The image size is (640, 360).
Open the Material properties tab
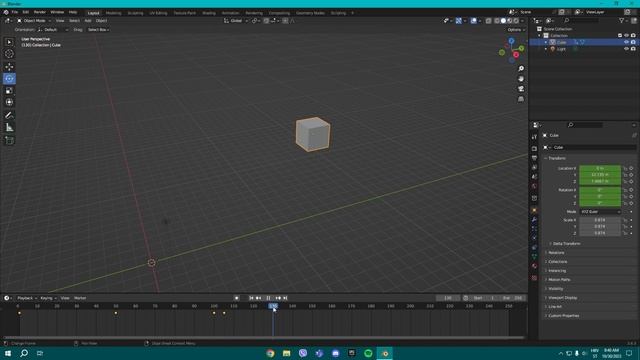pos(534,266)
